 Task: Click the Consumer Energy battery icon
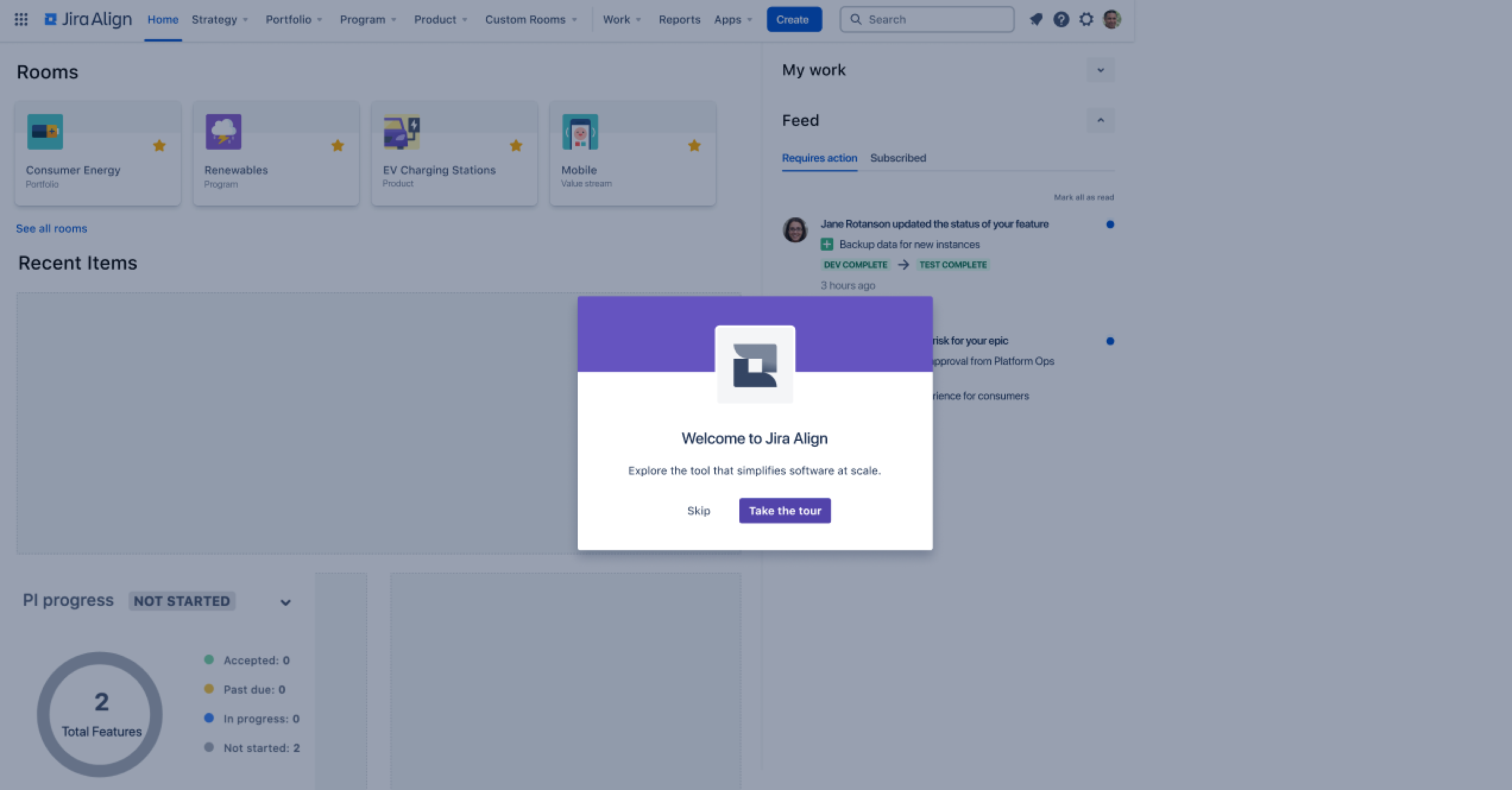coord(45,132)
